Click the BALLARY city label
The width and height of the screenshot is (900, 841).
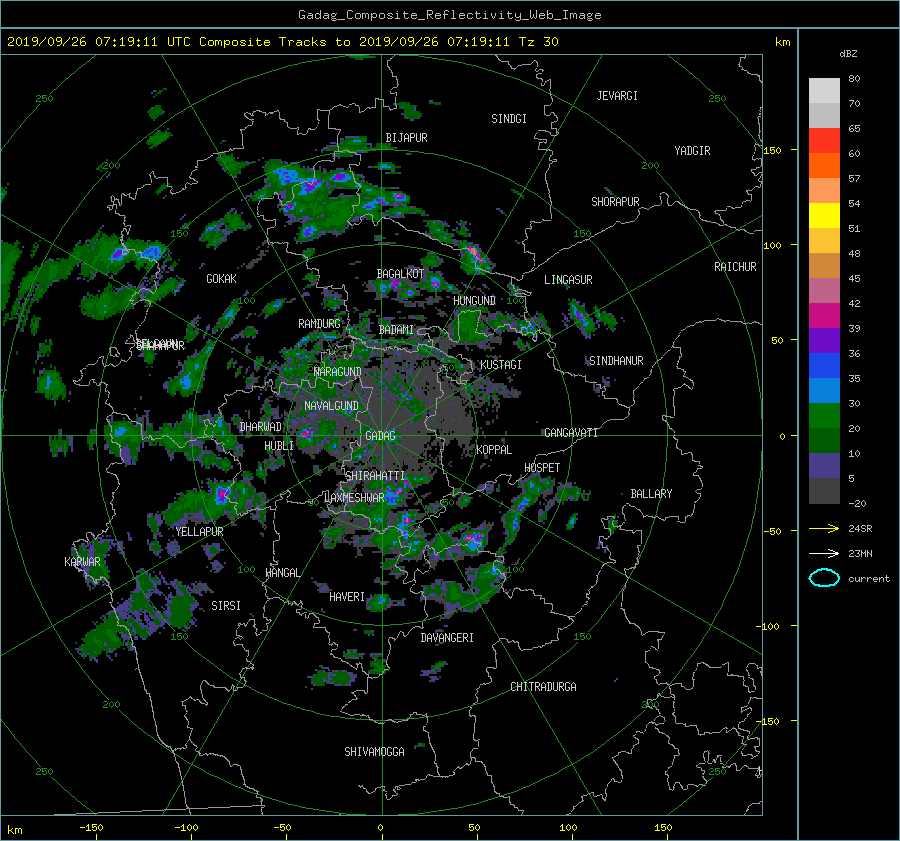coord(651,494)
